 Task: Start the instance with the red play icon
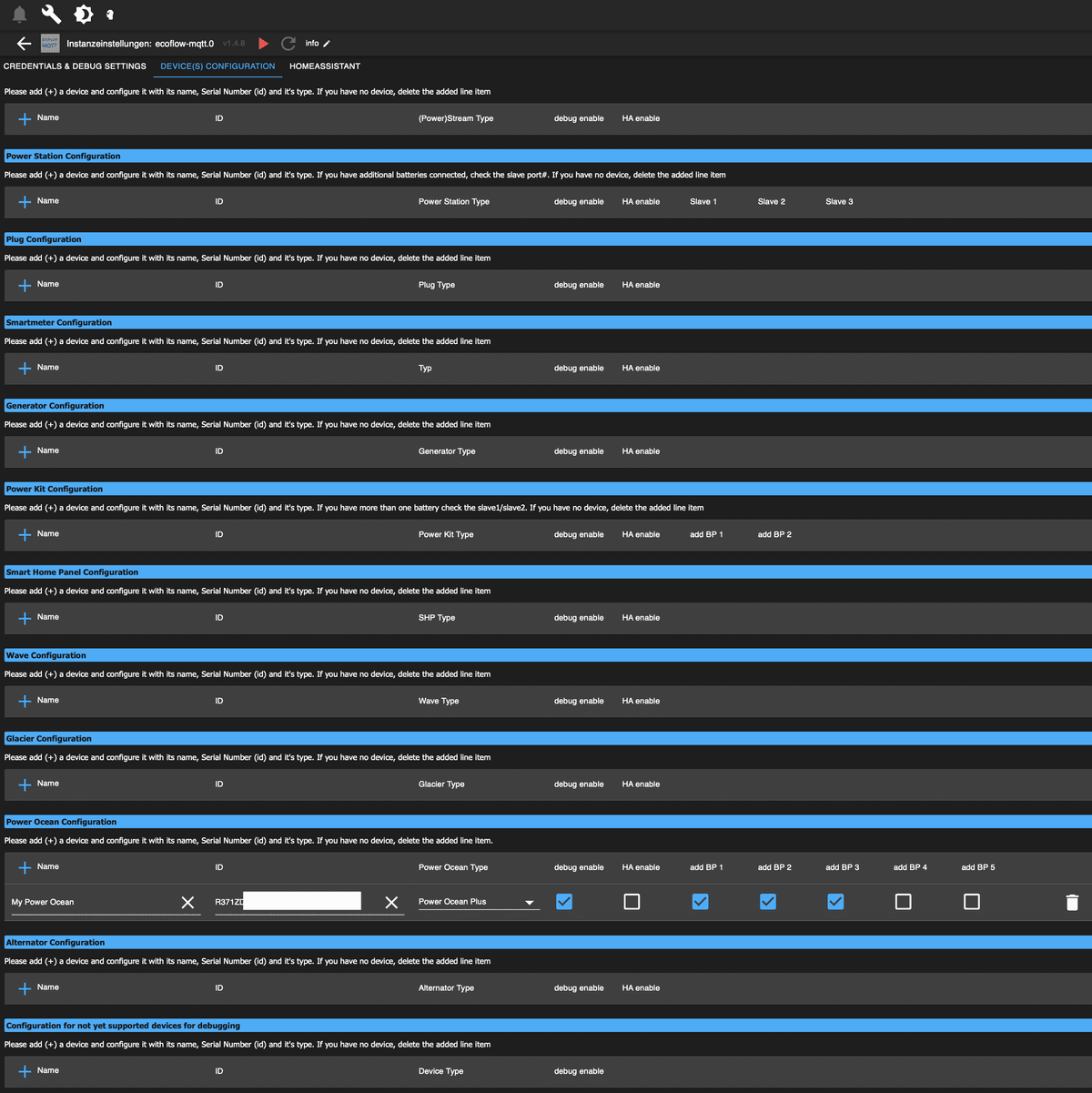click(263, 44)
